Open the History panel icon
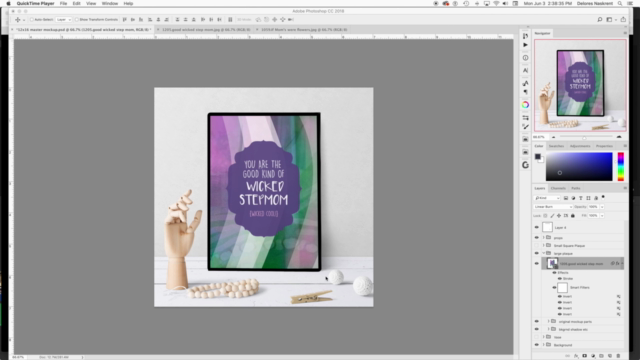Image resolution: width=640 pixels, height=360 pixels. pyautogui.click(x=525, y=36)
